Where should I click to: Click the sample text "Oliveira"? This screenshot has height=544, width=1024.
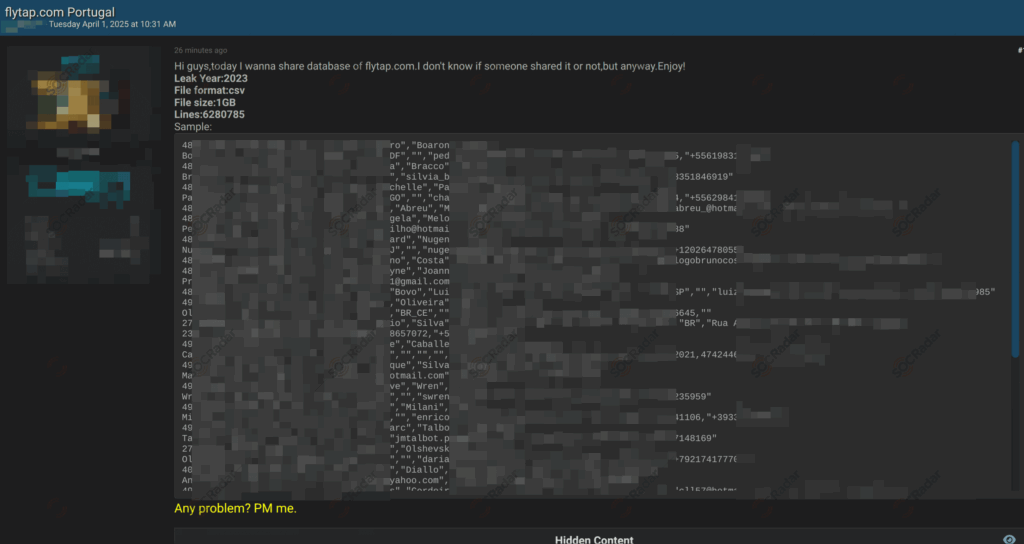click(422, 302)
